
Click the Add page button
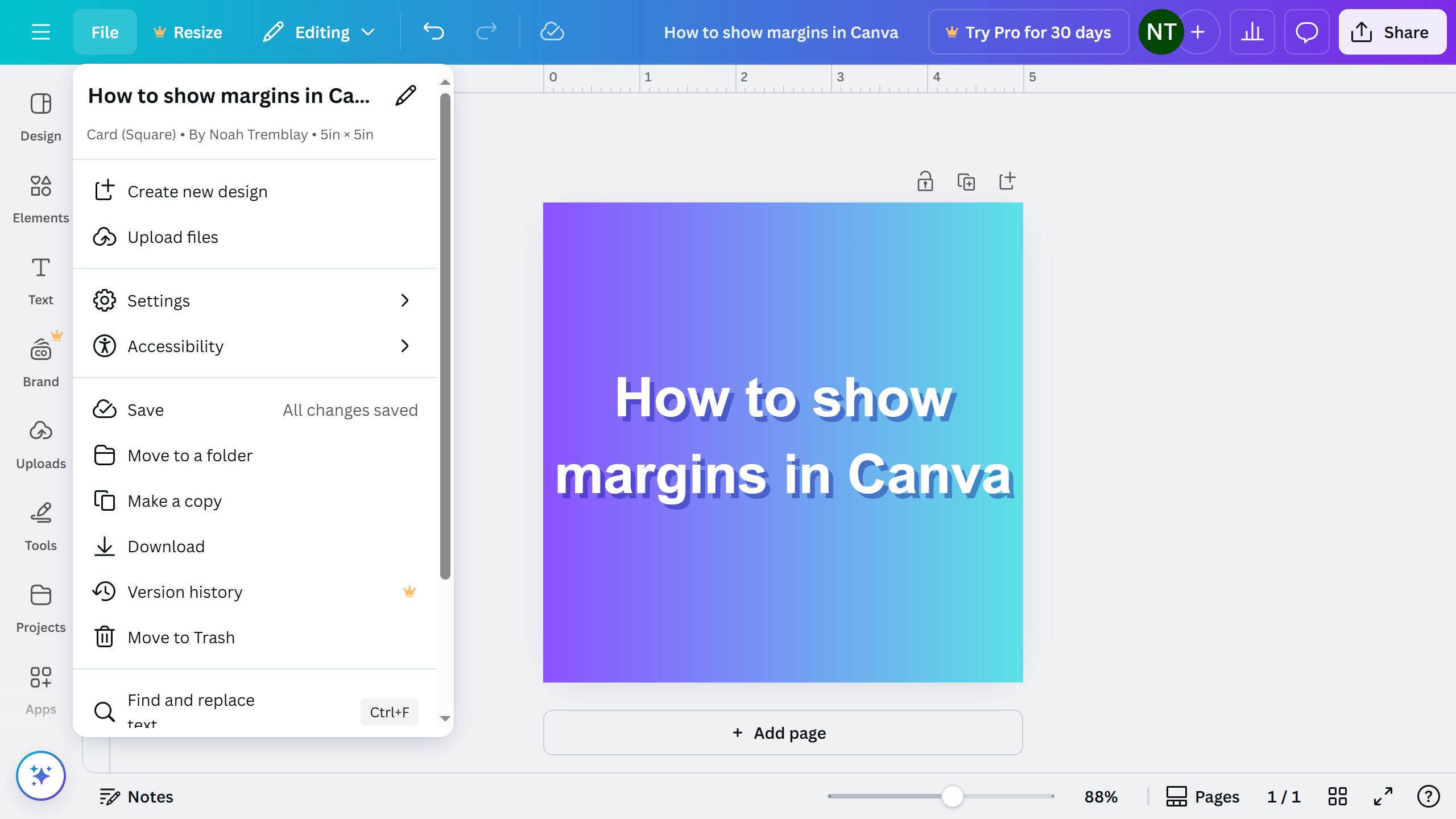(783, 733)
